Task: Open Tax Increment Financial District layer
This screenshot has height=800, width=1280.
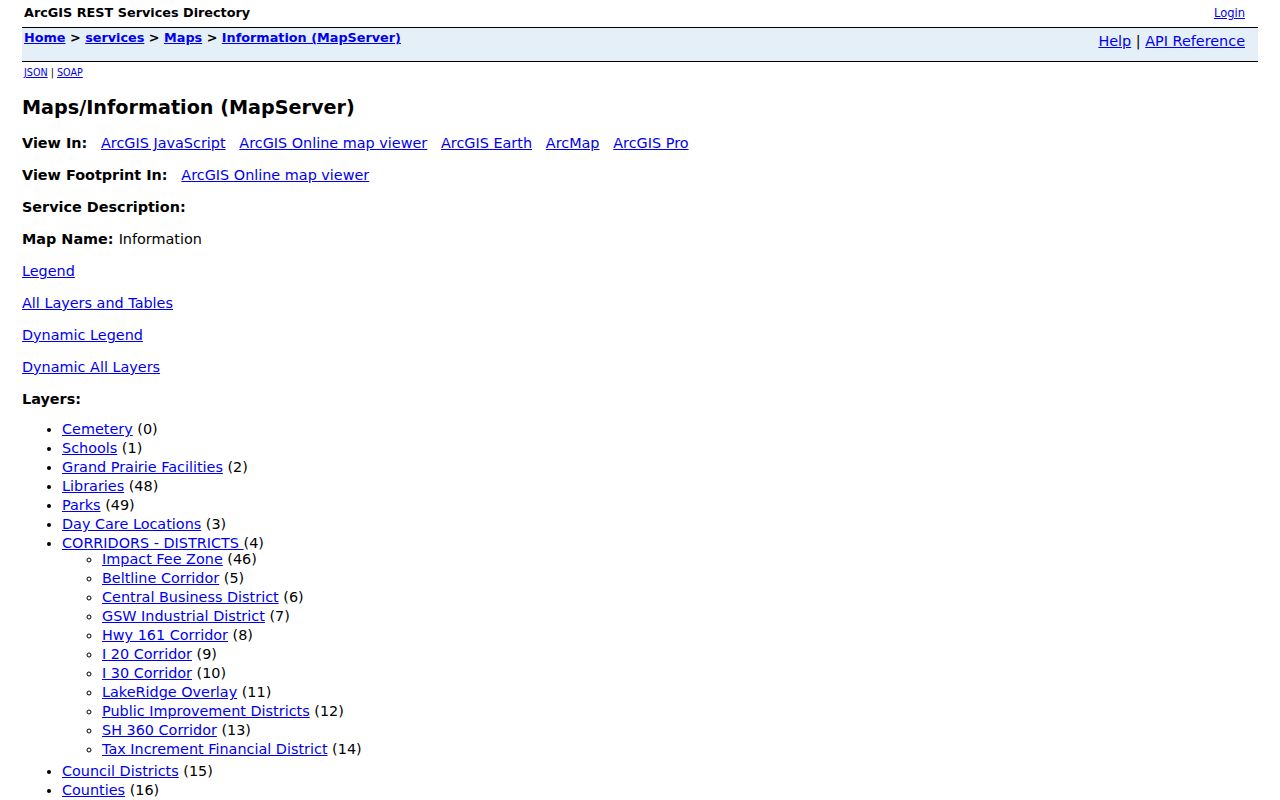Action: [x=215, y=749]
